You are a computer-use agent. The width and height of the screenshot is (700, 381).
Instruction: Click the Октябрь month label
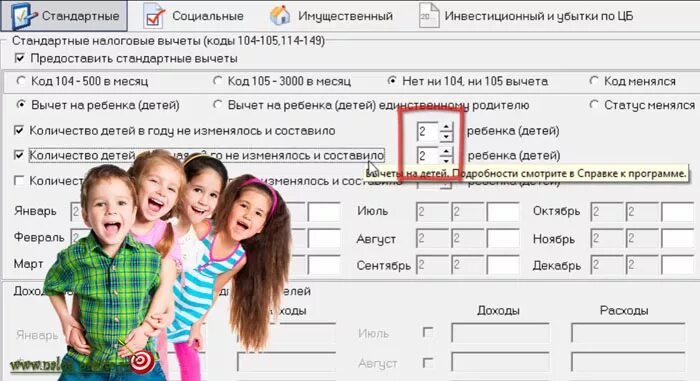pos(556,211)
